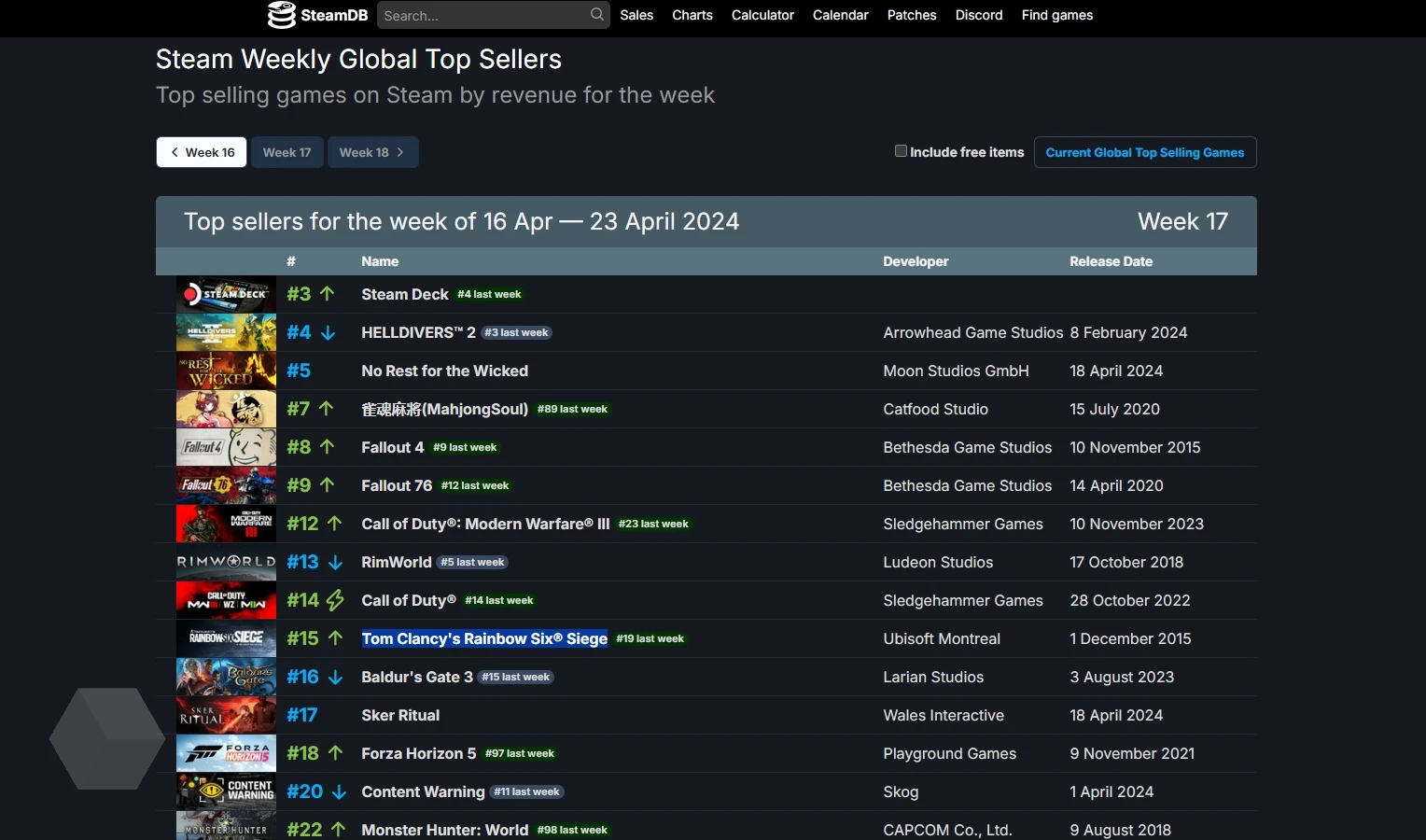The width and height of the screenshot is (1426, 840).
Task: Open the Fallout 76 game link
Action: click(x=397, y=485)
